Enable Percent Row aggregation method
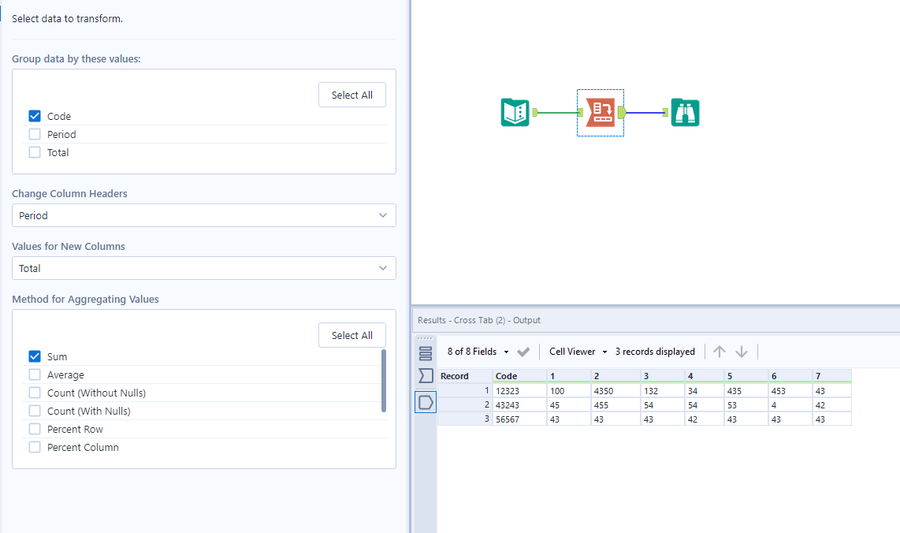Viewport: 900px width, 533px height. coord(34,429)
